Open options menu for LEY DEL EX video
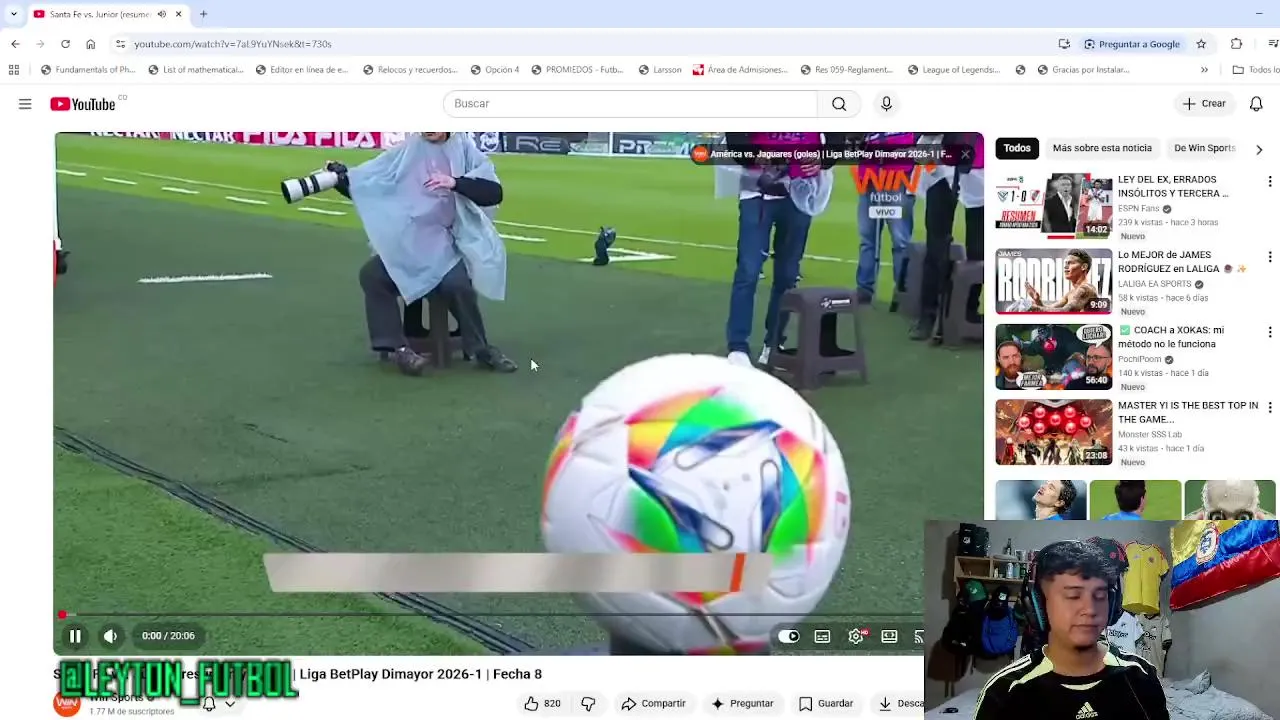Viewport: 1280px width, 720px height. [1270, 182]
